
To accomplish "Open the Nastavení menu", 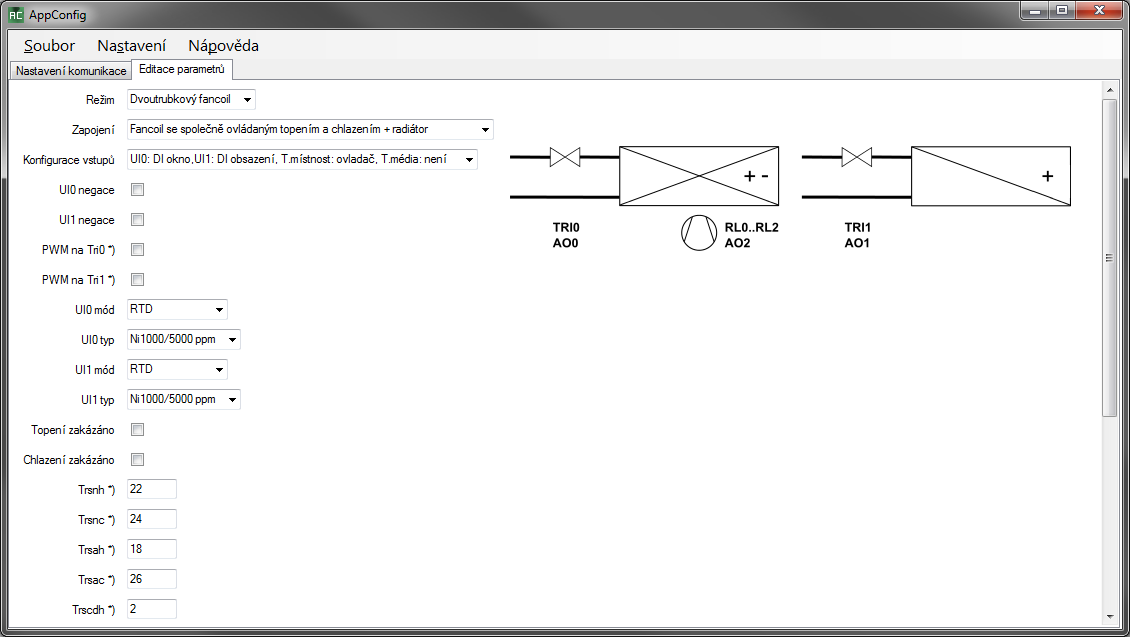I will click(131, 45).
